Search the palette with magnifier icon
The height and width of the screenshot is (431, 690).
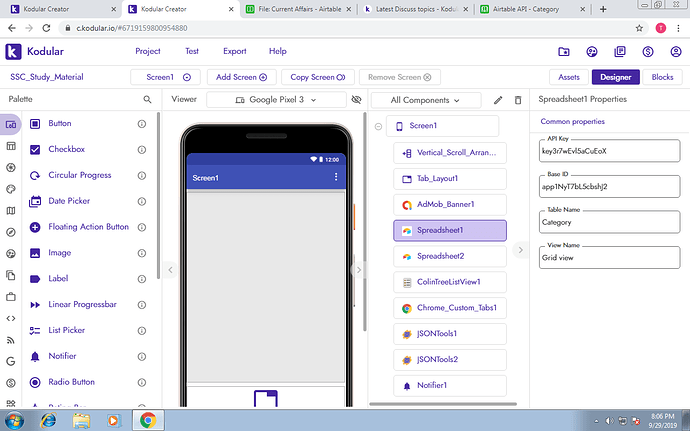(x=147, y=99)
